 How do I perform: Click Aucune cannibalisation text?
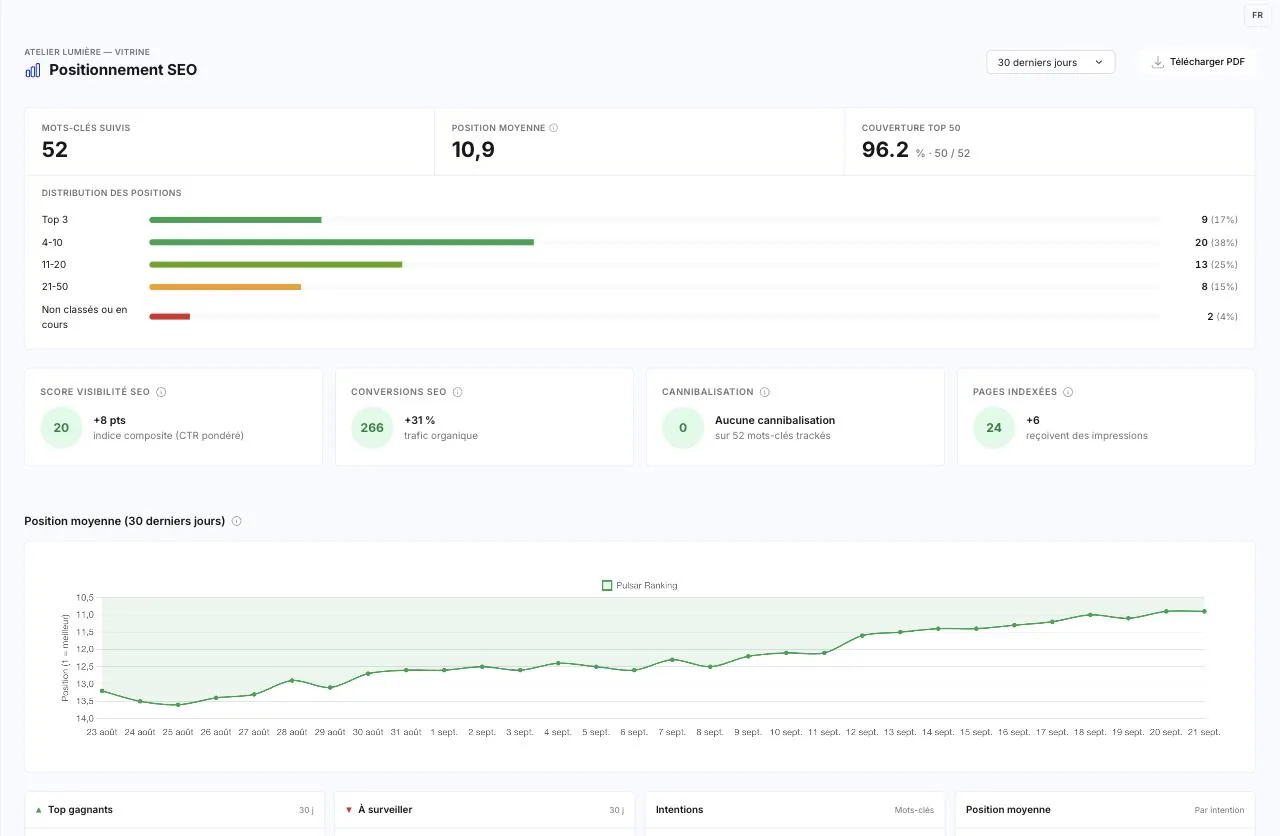tap(775, 420)
